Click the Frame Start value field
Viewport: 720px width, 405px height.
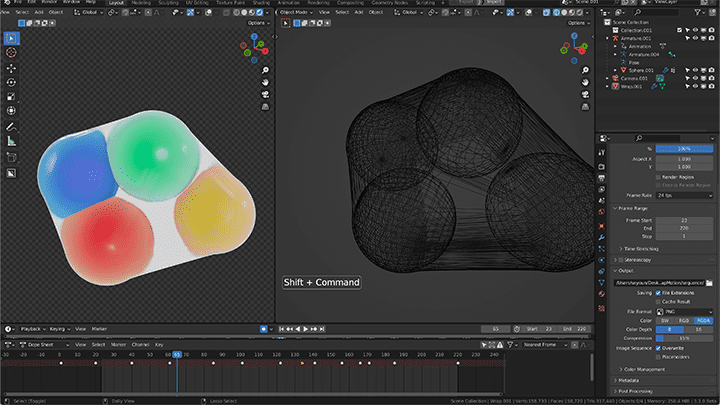(x=684, y=220)
